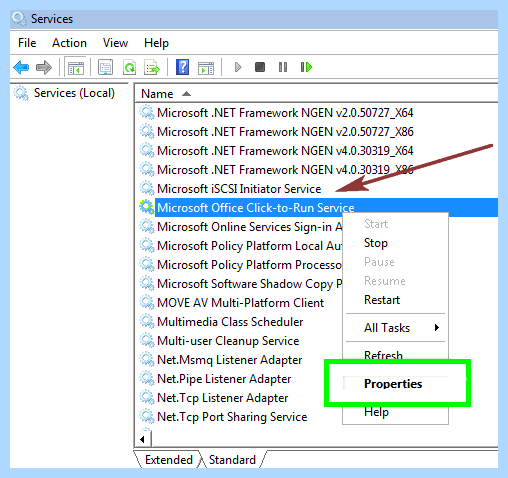Open the File menu
Viewport: 508px width, 478px height.
pyautogui.click(x=27, y=43)
